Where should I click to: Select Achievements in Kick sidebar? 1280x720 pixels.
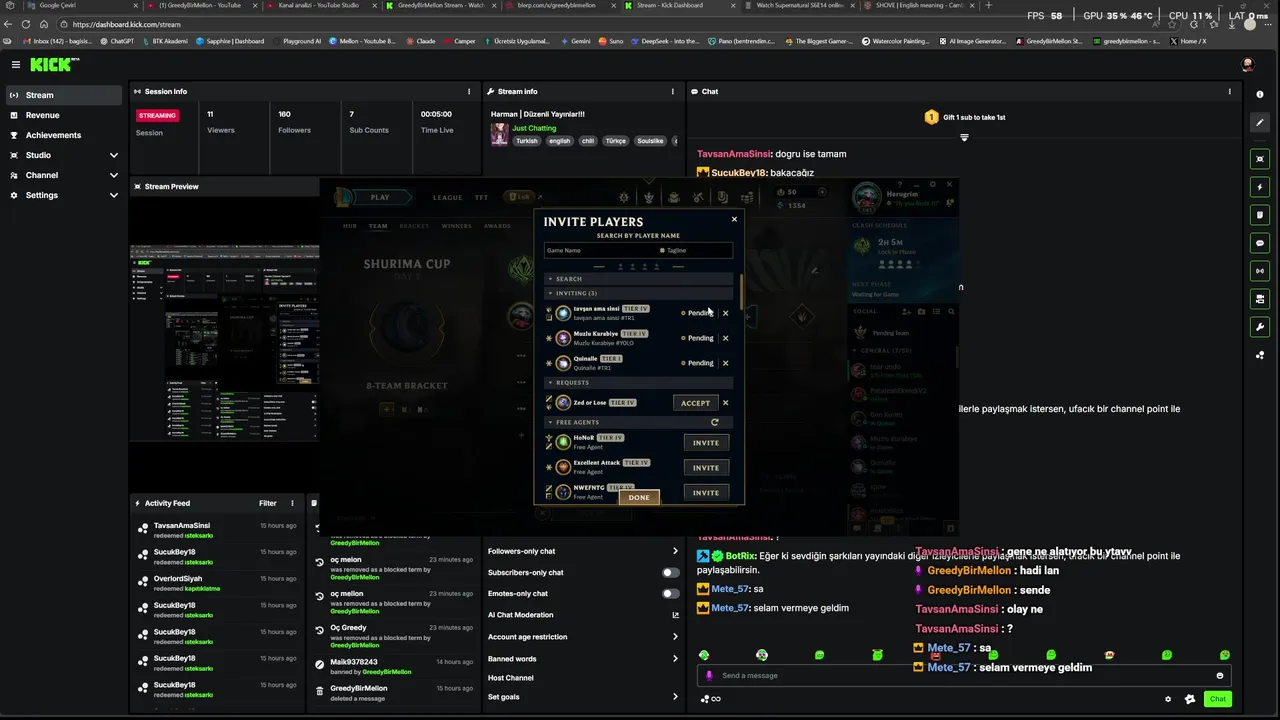(64, 135)
